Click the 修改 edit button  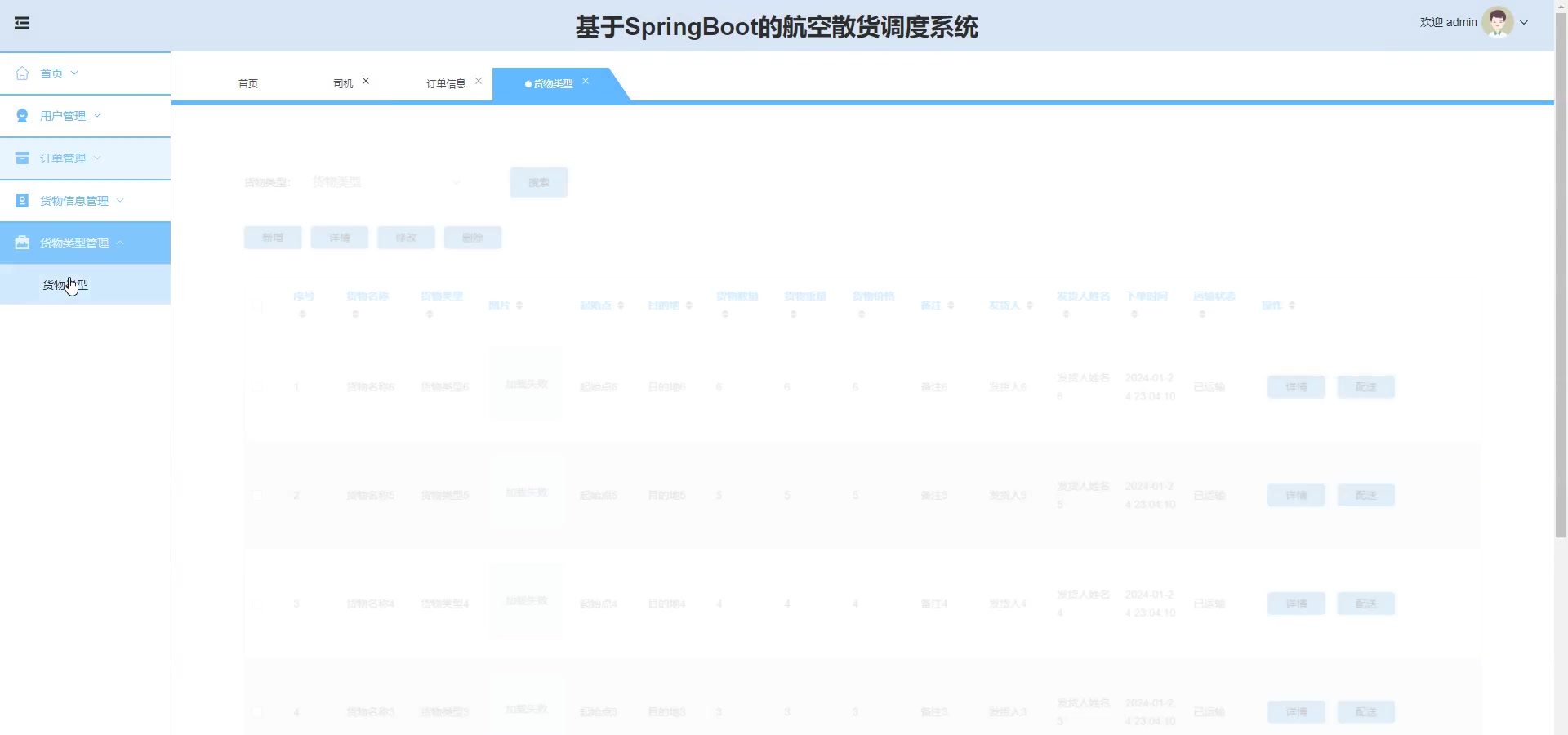tap(406, 238)
